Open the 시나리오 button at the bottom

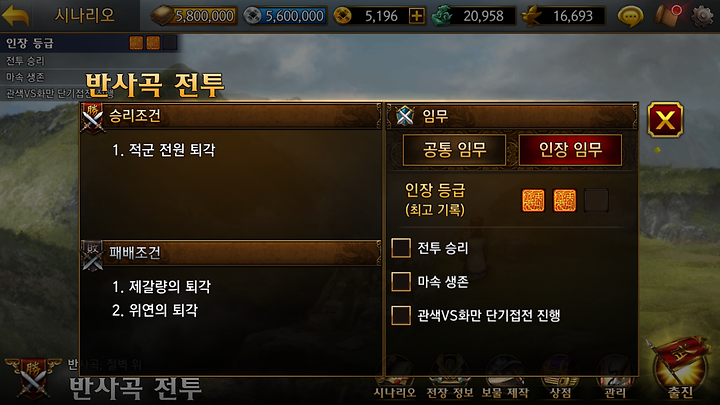(394, 377)
